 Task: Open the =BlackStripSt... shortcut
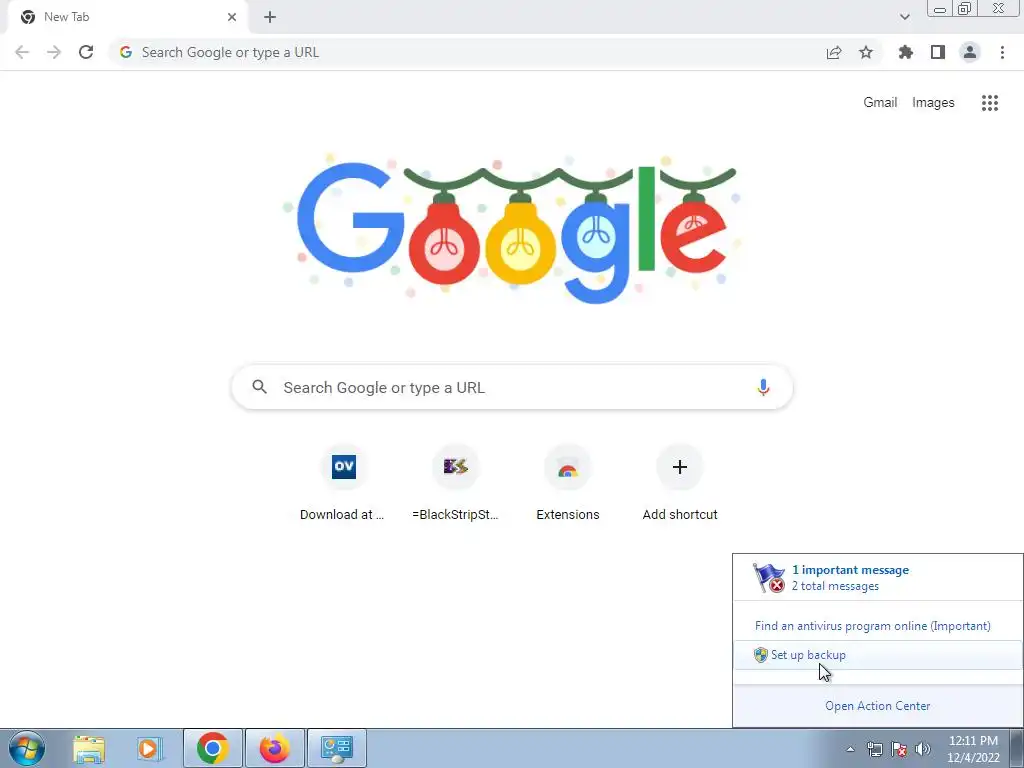[455, 483]
